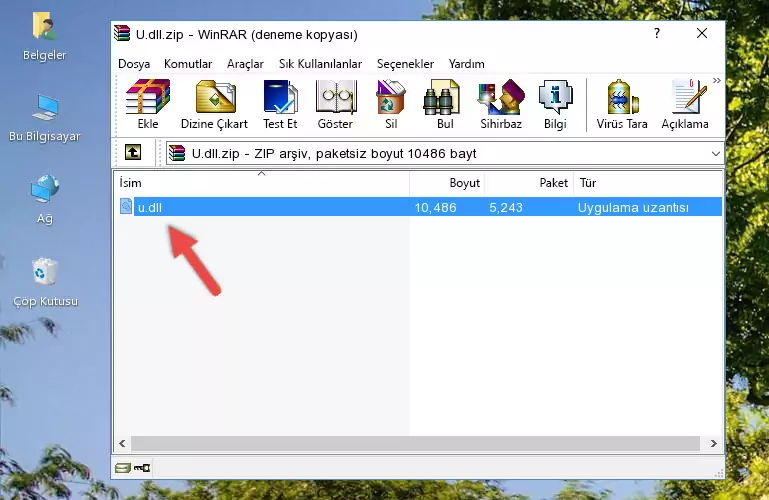Sort by Paket column header

pyautogui.click(x=529, y=183)
